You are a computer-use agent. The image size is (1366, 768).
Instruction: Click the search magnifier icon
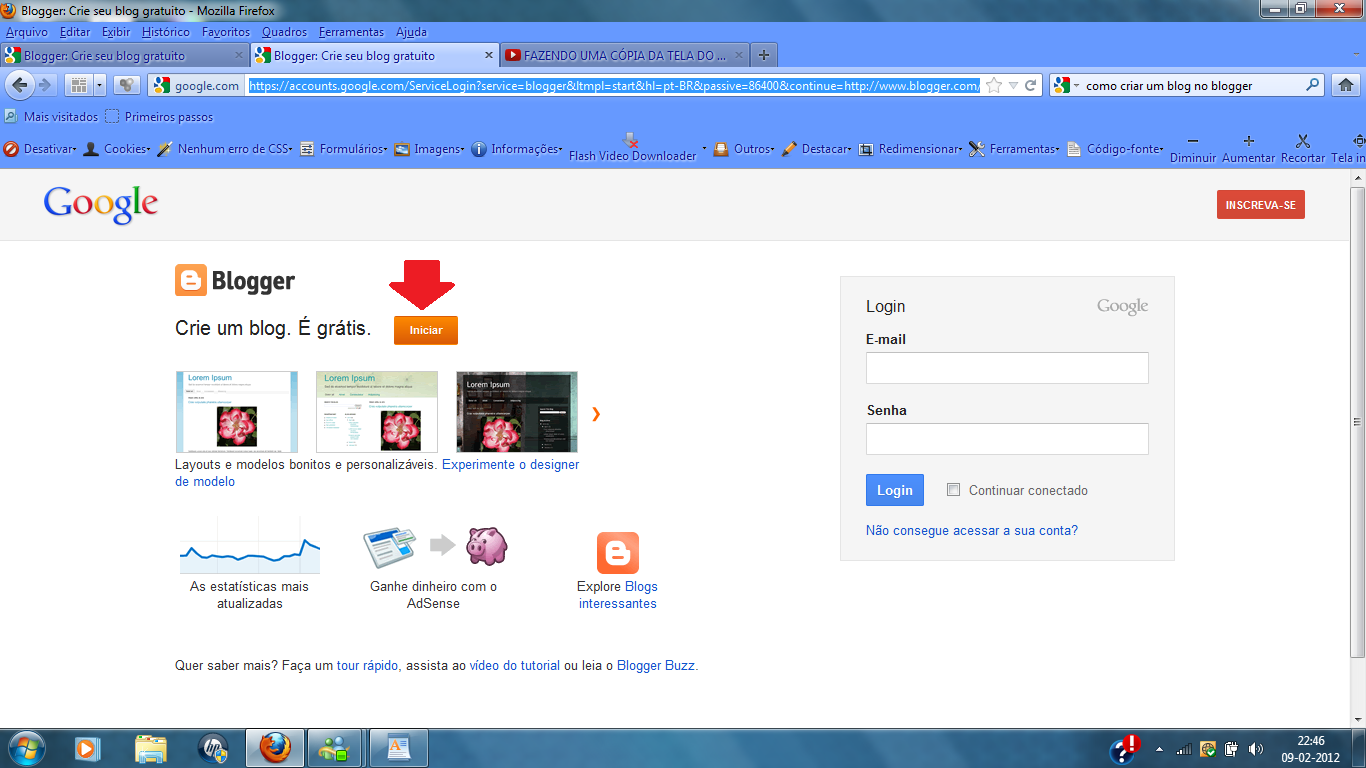[x=1313, y=86]
